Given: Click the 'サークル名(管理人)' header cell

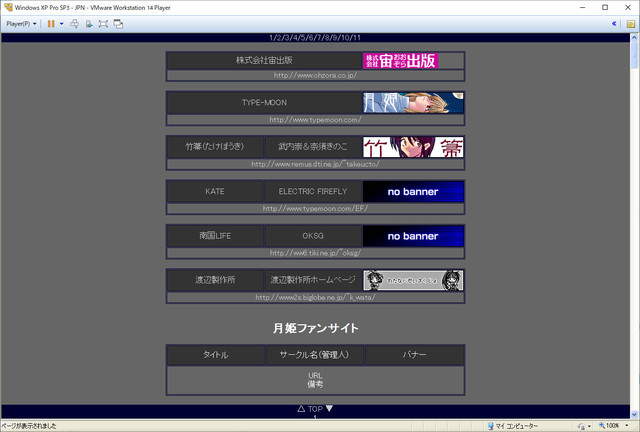Looking at the screenshot, I should (314, 355).
